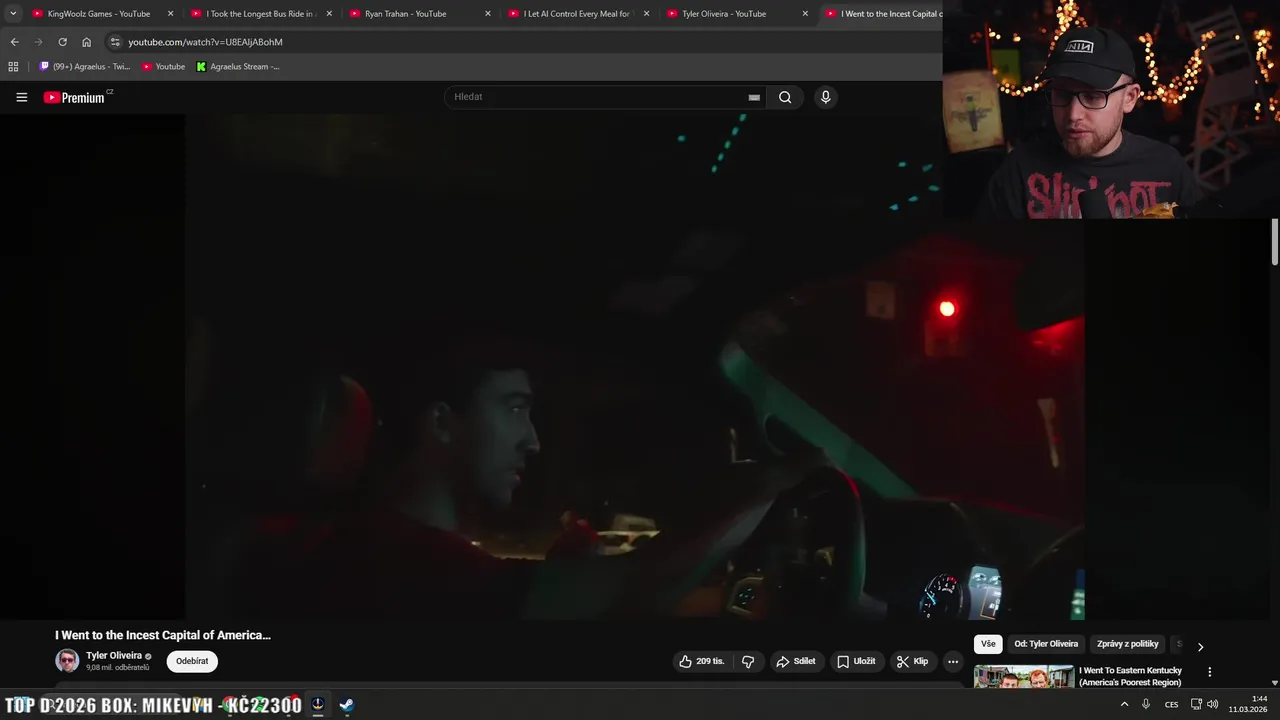This screenshot has width=1280, height=720.
Task: Open browser tab search dropdown
Action: [x=13, y=14]
